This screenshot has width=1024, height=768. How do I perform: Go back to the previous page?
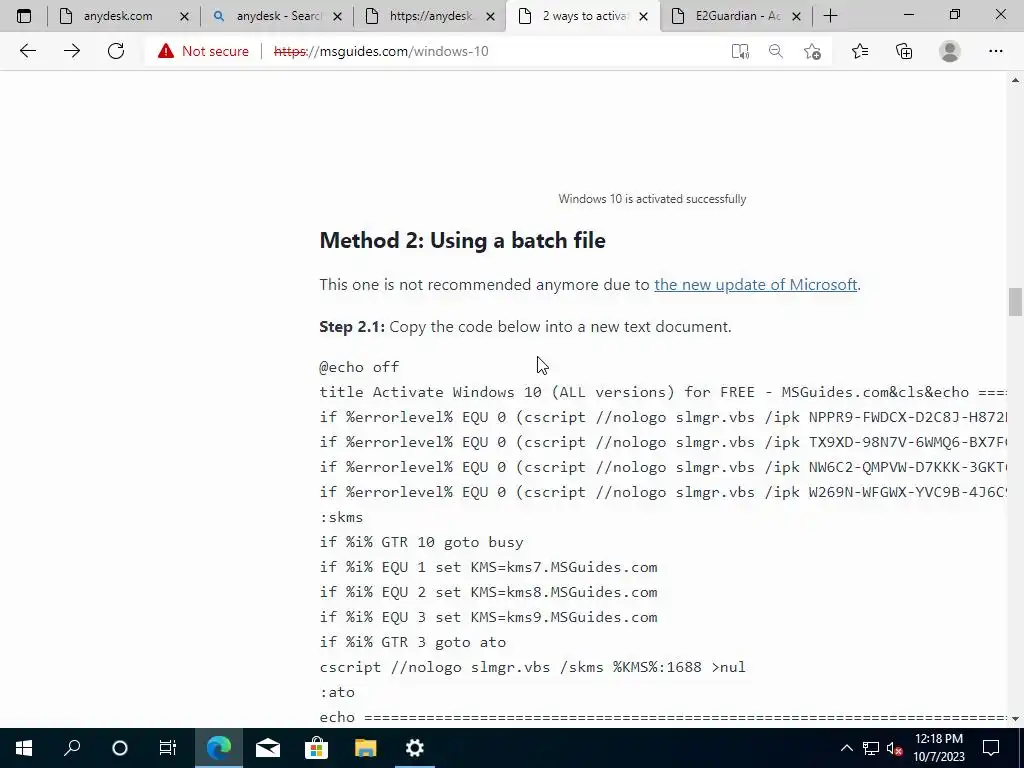[x=27, y=51]
